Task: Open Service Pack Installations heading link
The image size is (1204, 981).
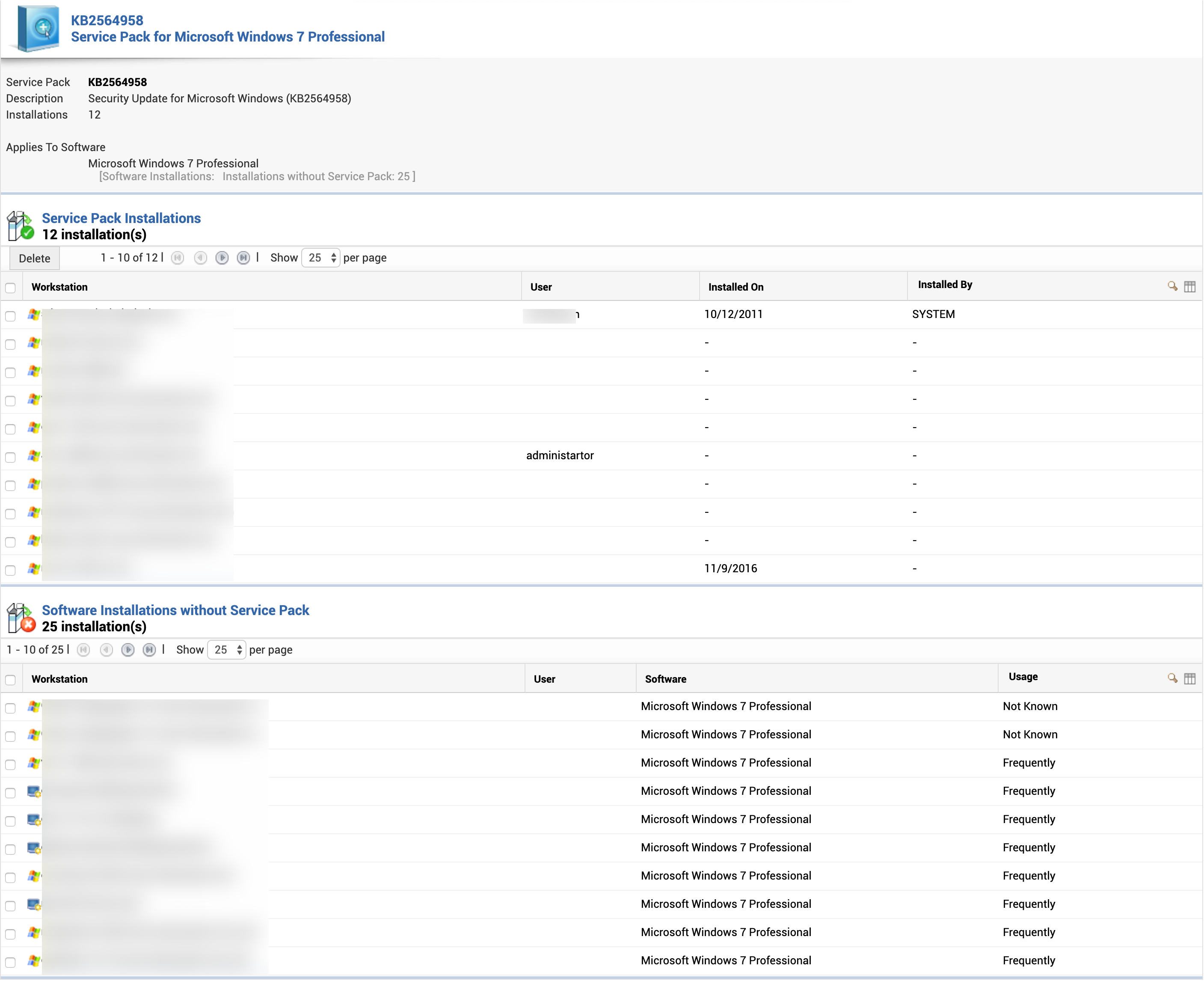Action: (121, 218)
